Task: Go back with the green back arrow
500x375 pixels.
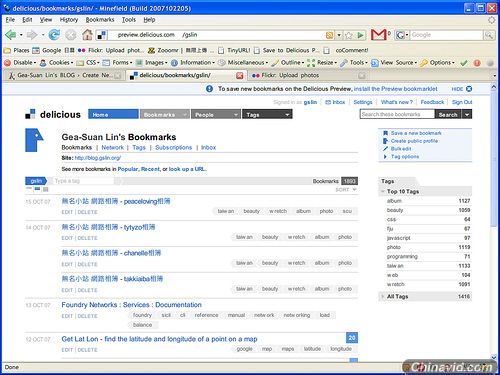Action: click(x=11, y=34)
